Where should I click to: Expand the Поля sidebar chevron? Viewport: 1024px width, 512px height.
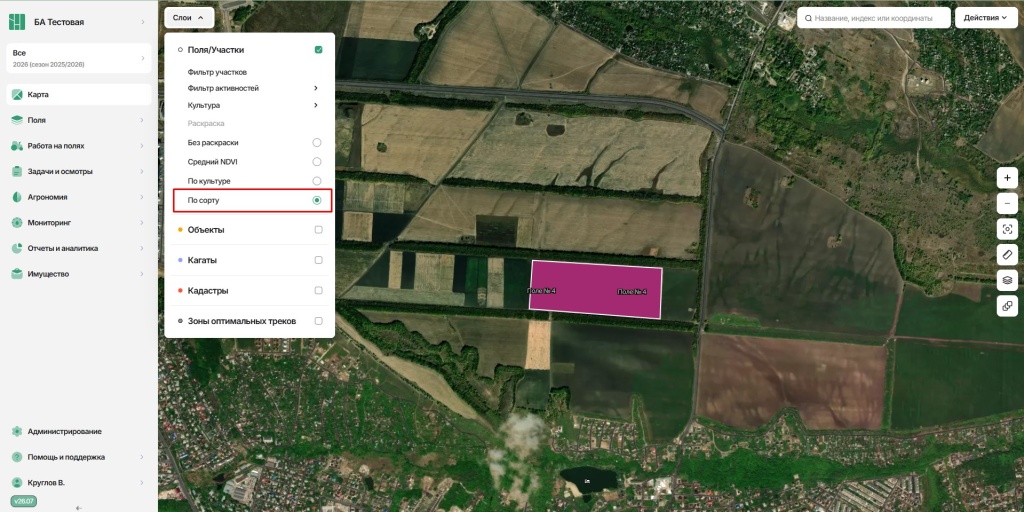click(x=142, y=120)
